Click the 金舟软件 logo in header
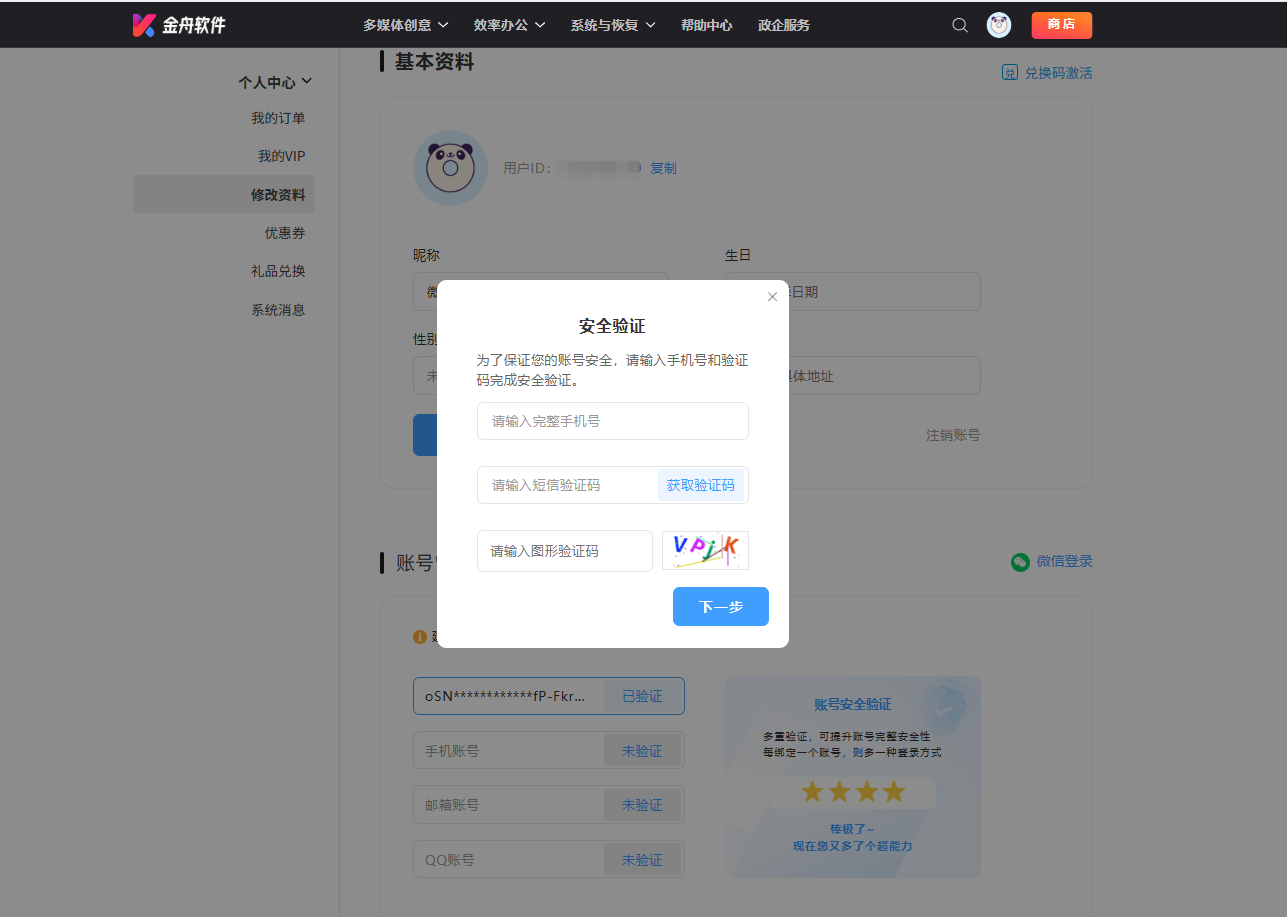Image resolution: width=1287 pixels, height=917 pixels. tap(179, 25)
